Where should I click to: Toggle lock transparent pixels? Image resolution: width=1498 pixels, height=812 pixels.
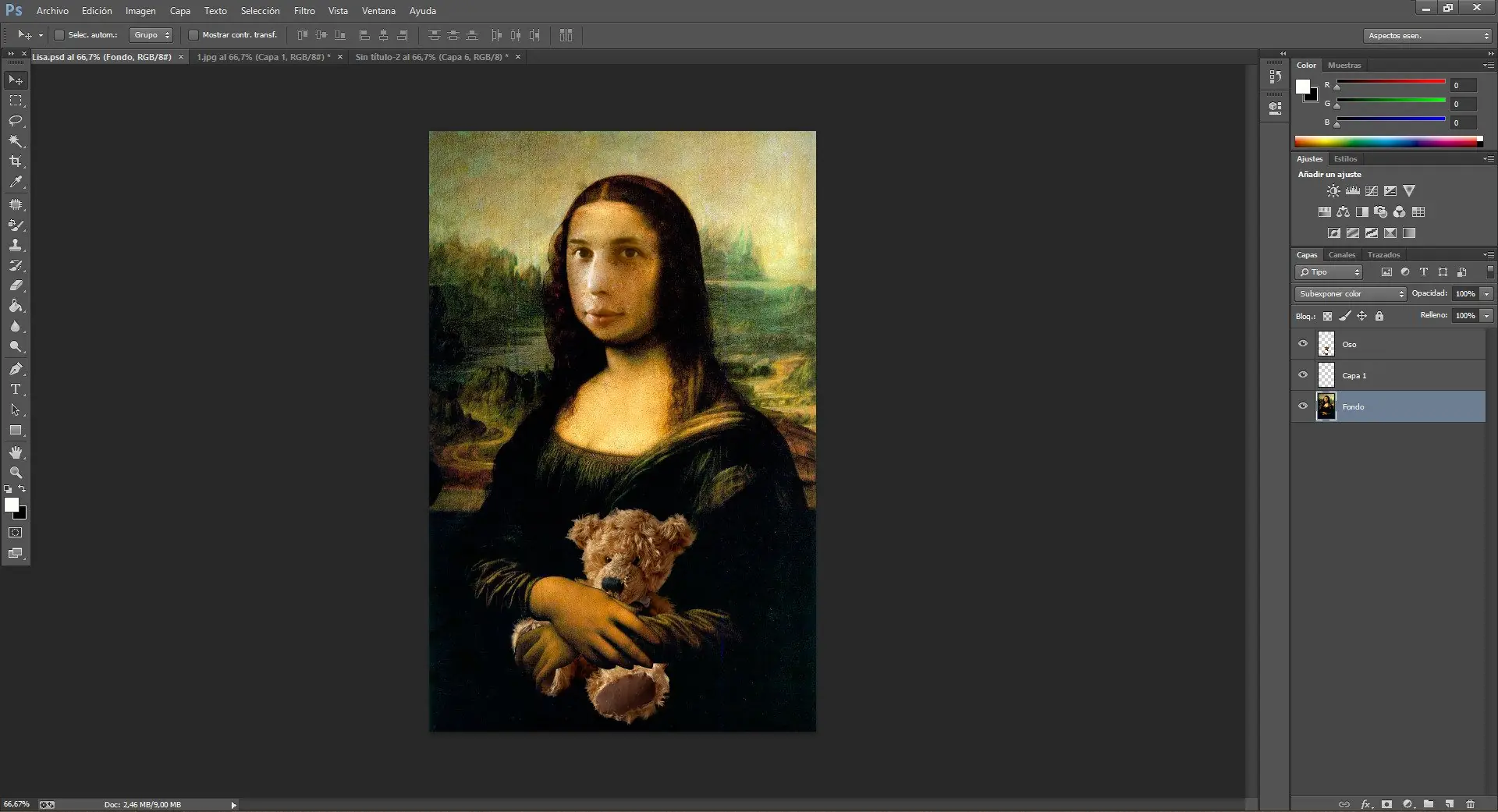click(1327, 316)
